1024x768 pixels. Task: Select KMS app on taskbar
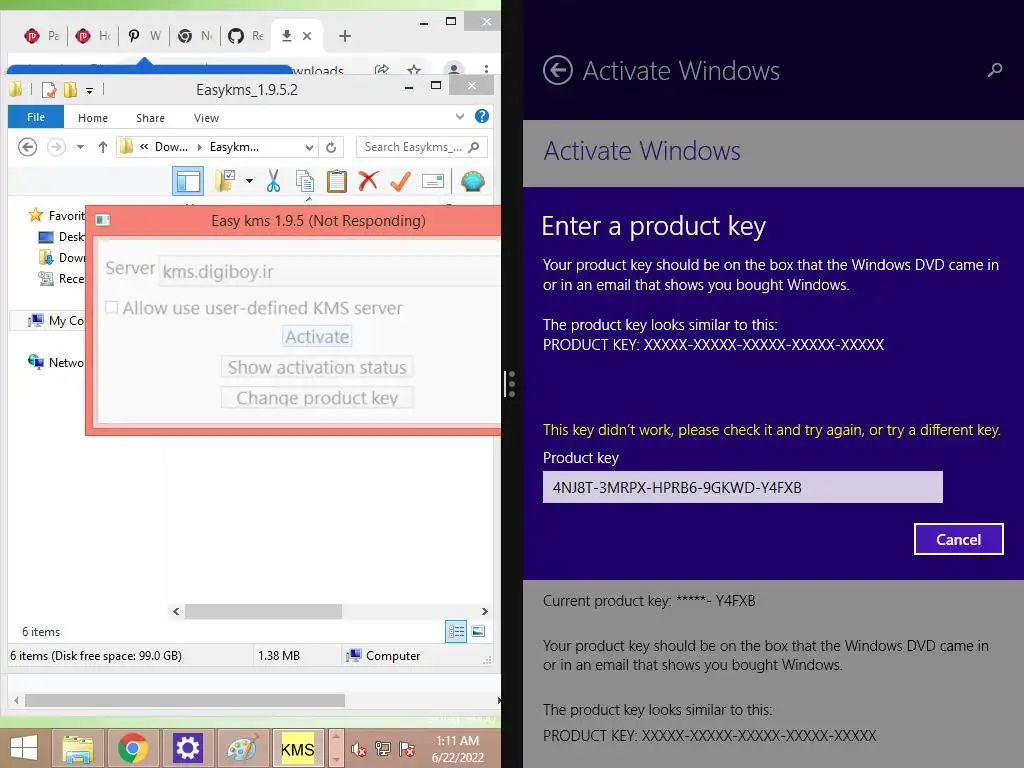pos(298,748)
